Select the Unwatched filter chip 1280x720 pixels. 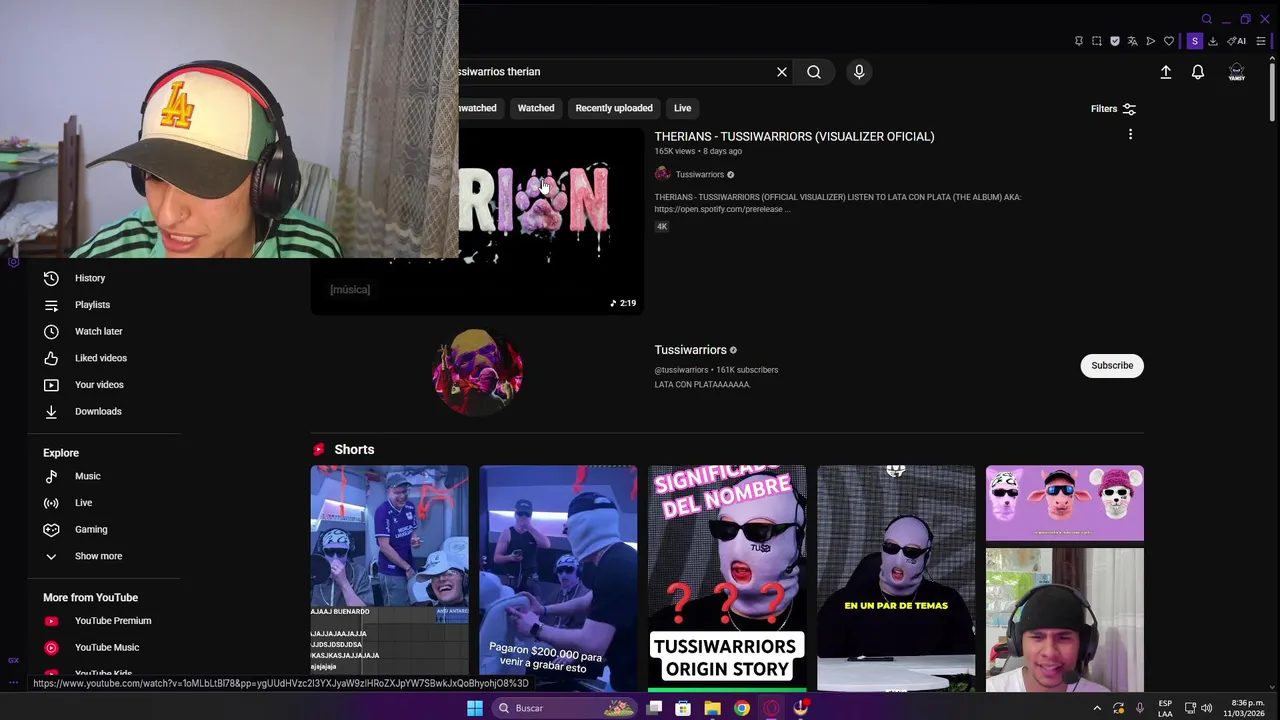[479, 108]
